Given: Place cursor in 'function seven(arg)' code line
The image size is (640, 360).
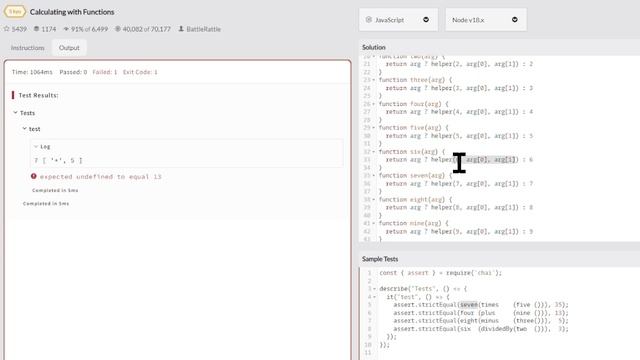Looking at the screenshot, I should 416,176.
